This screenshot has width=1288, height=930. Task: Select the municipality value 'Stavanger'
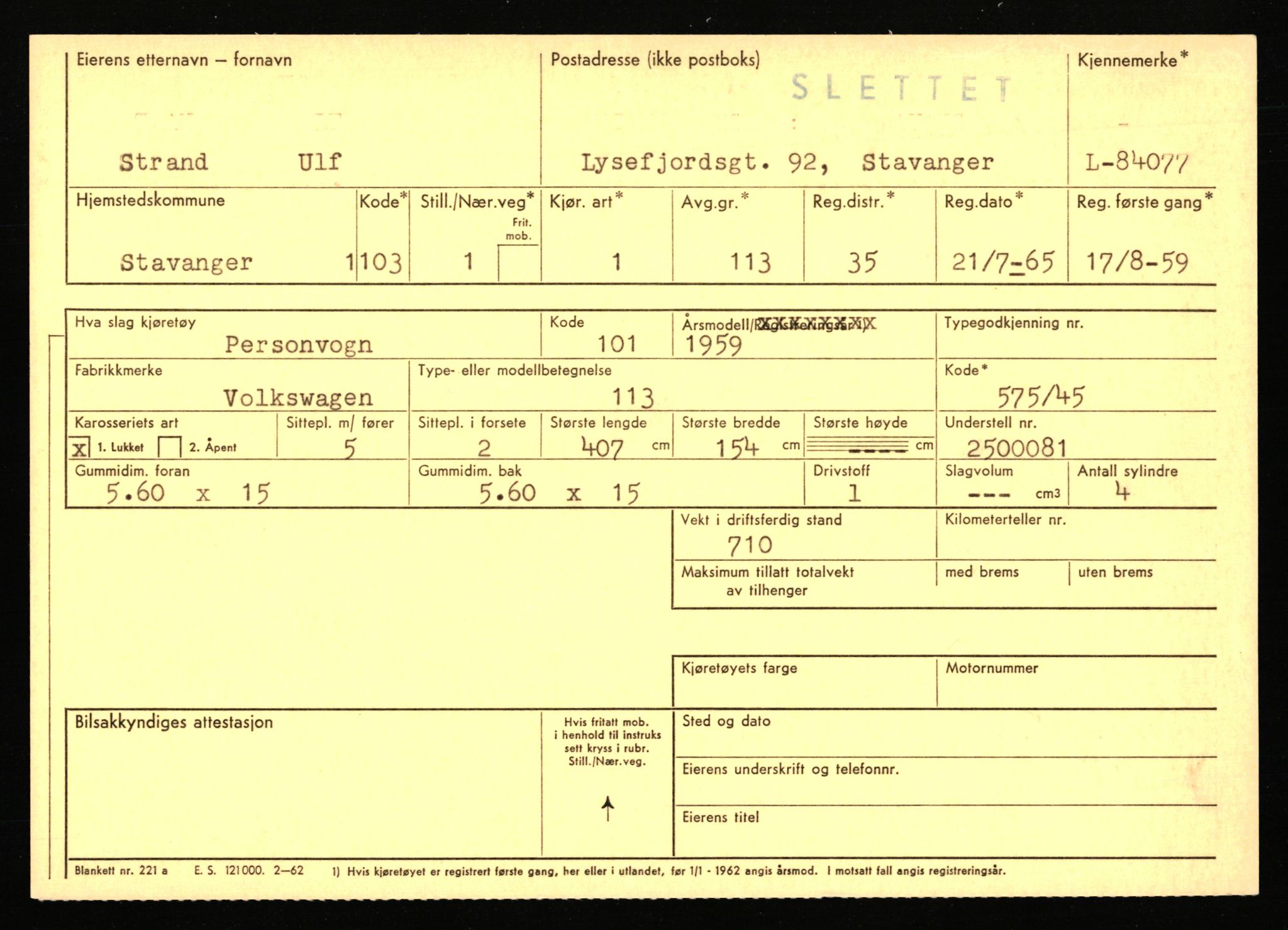pos(186,262)
